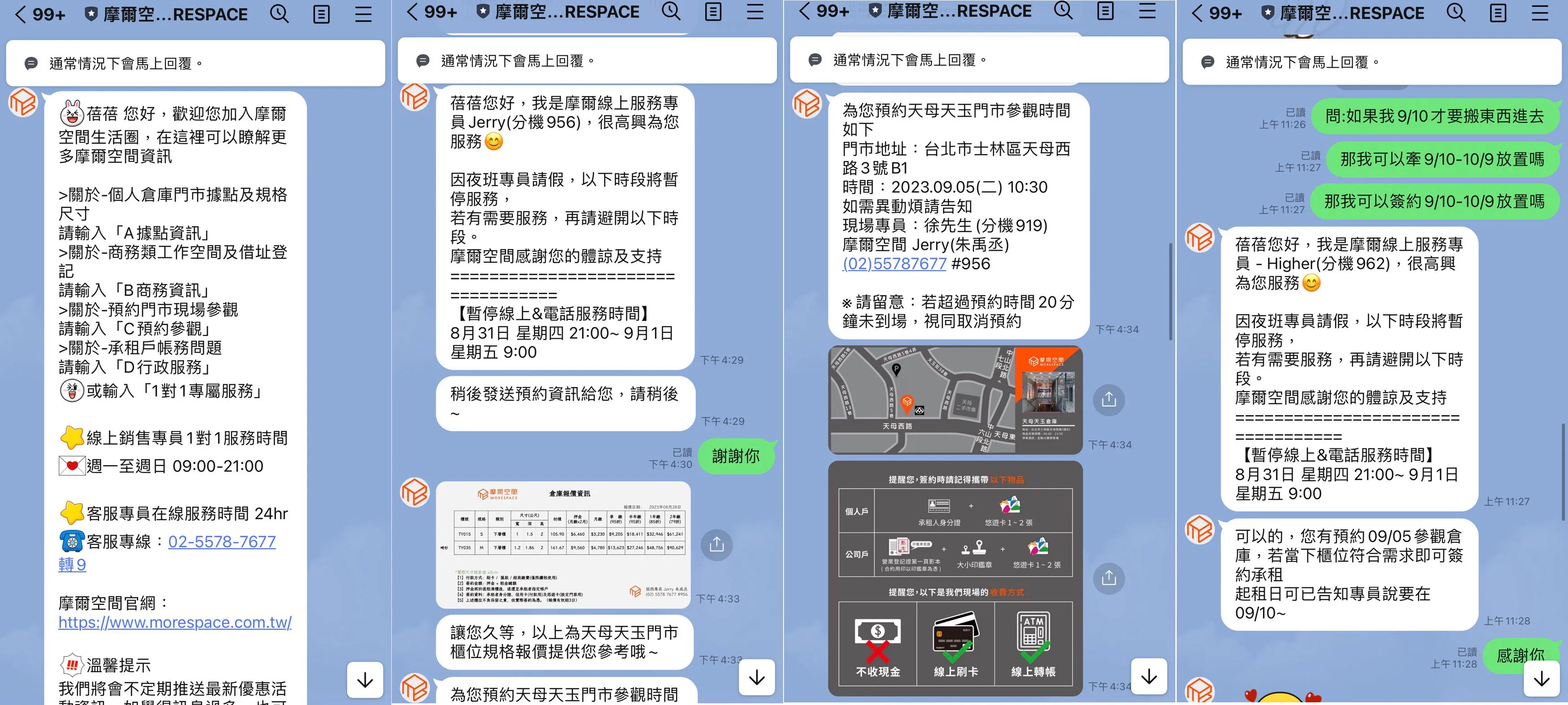Share the Tianmu map image
1568x705 pixels.
[x=1108, y=400]
